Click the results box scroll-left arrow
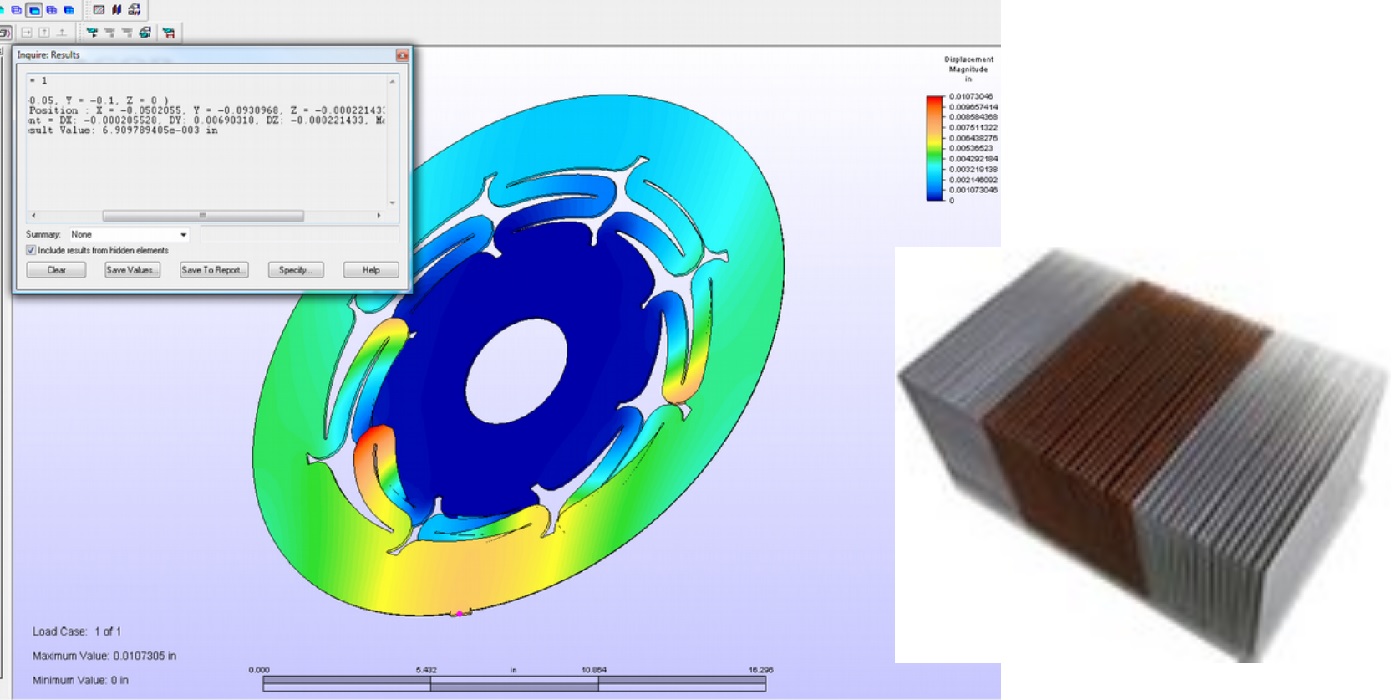This screenshot has height=700, width=1400. pyautogui.click(x=32, y=215)
